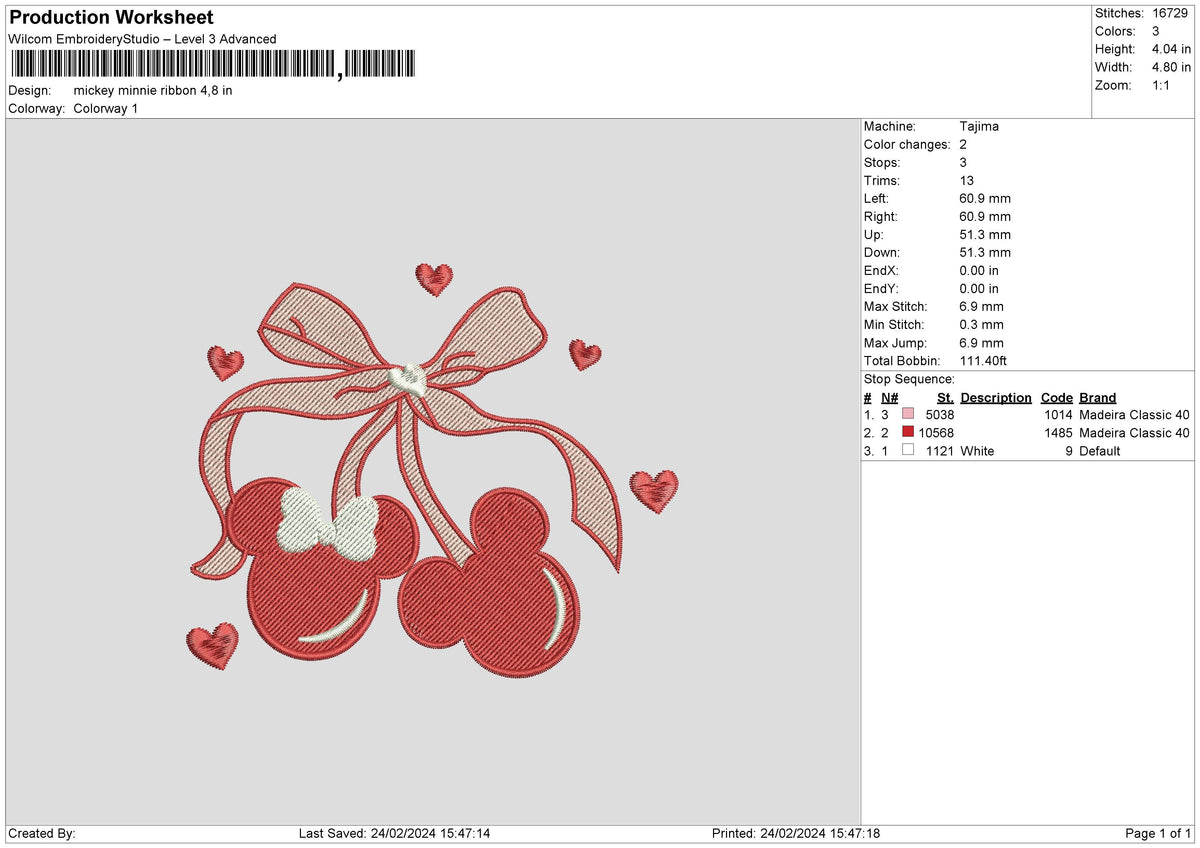Click the Colors value 3 in header
This screenshot has height=848, width=1200.
pyautogui.click(x=1156, y=31)
